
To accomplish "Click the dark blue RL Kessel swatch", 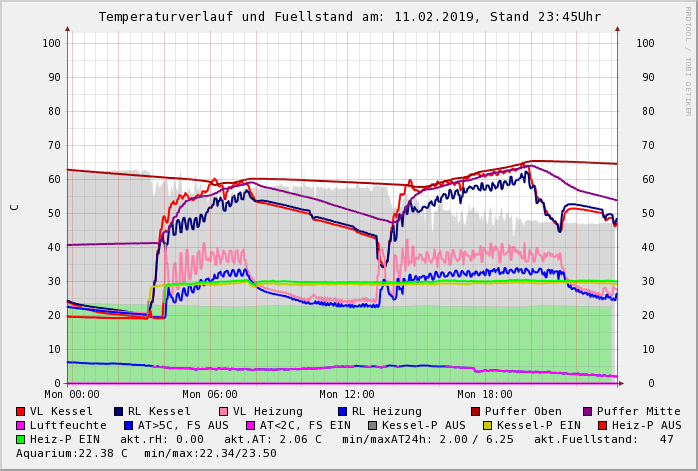I will coord(118,411).
